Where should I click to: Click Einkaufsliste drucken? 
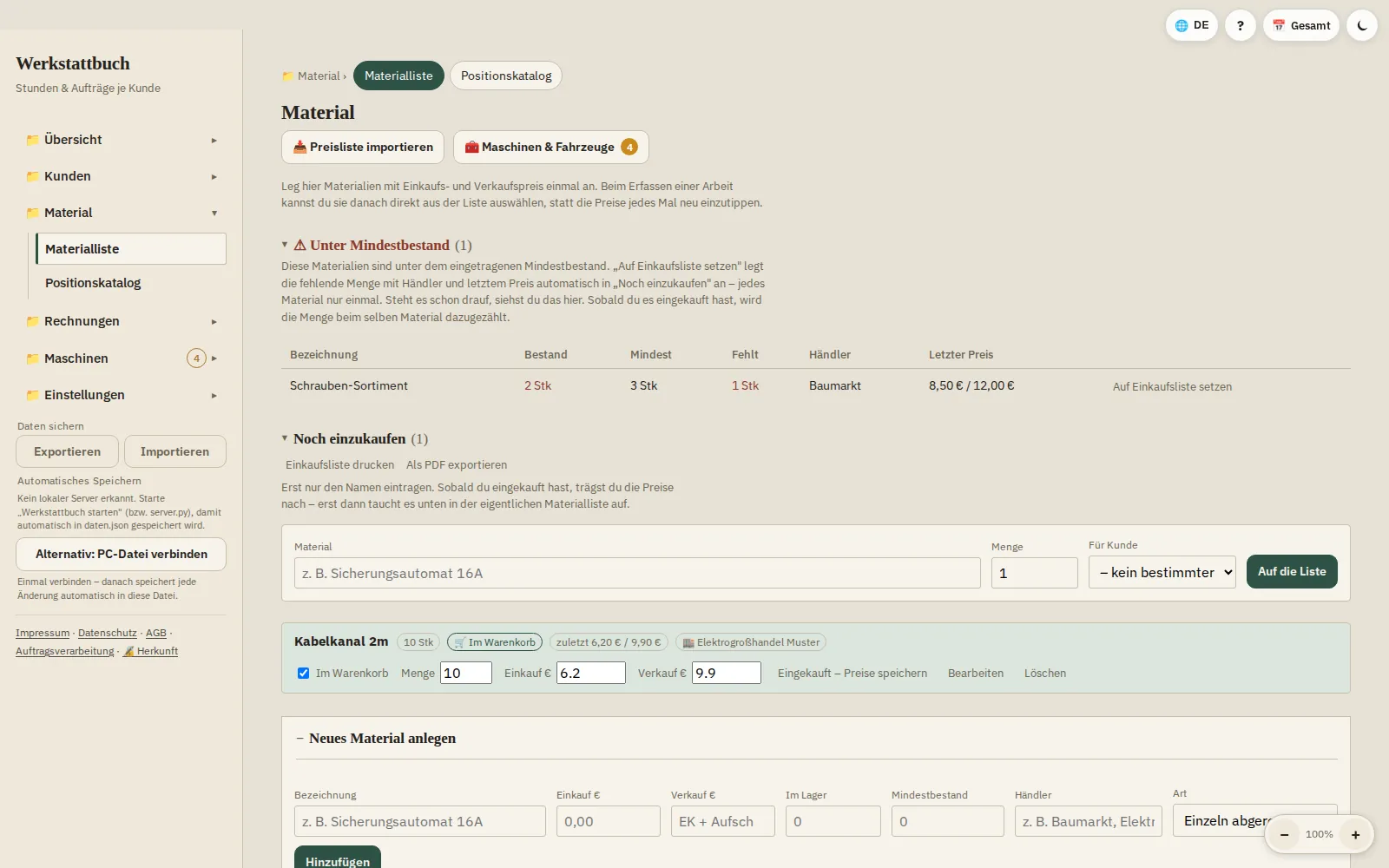pyautogui.click(x=339, y=464)
